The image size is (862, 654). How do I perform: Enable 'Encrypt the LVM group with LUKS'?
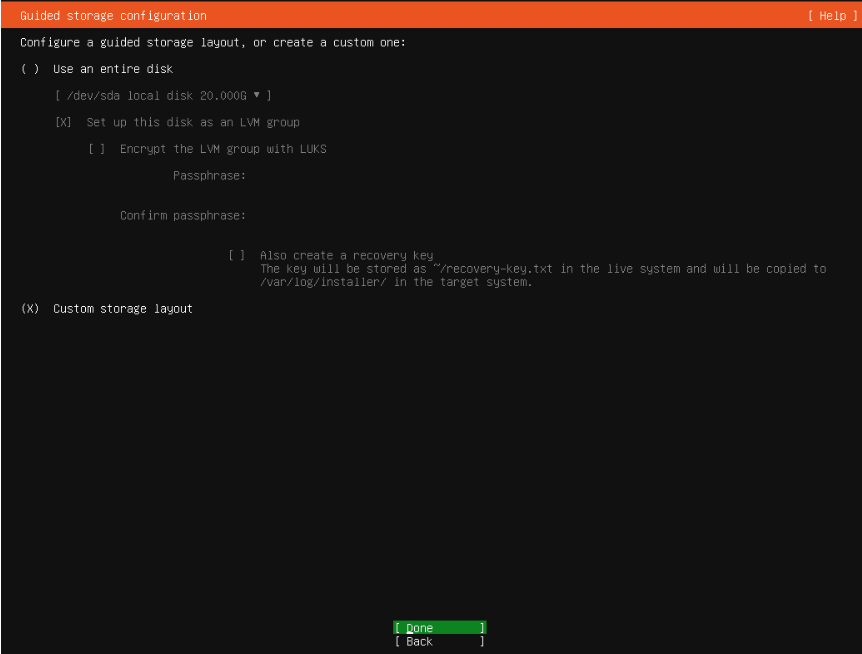pos(97,149)
